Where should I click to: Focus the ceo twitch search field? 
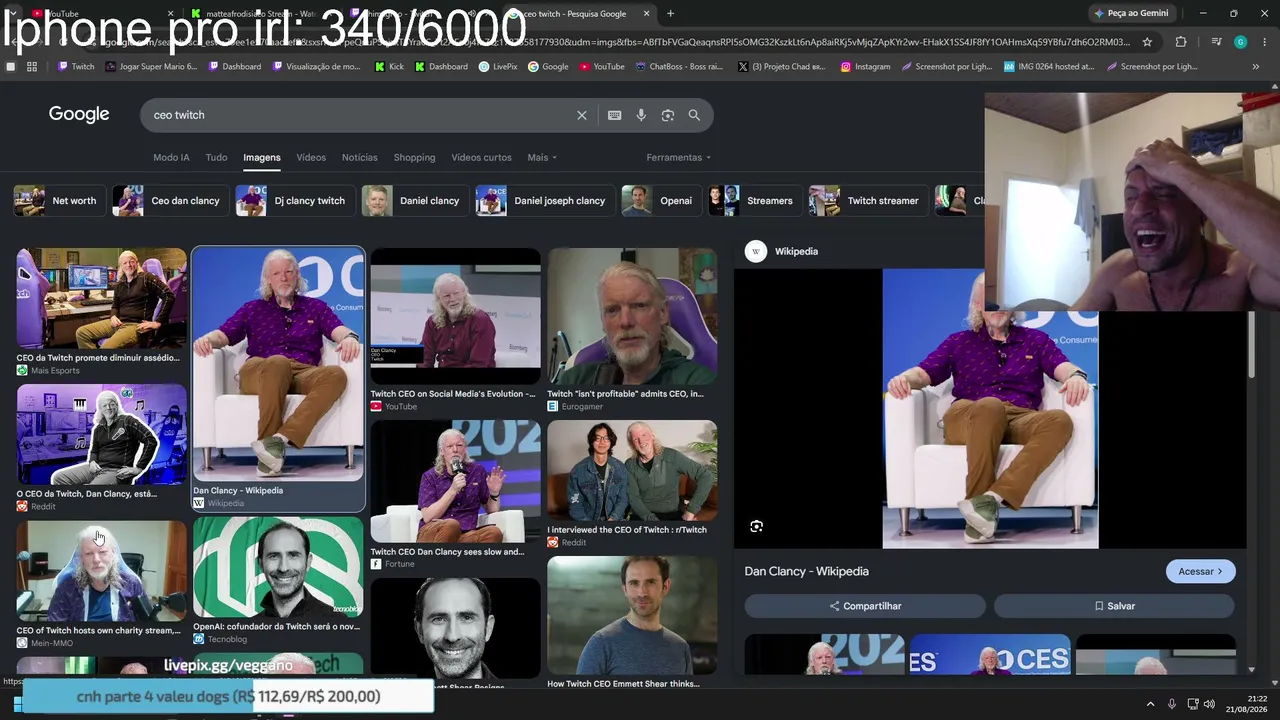(360, 115)
